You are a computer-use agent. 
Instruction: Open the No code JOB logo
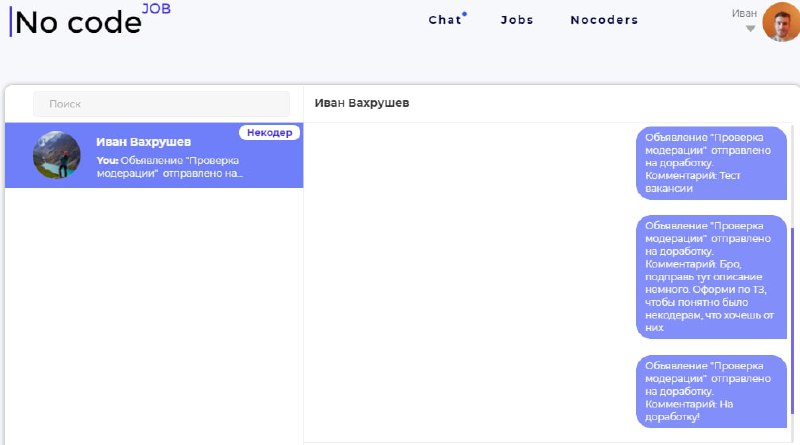(90, 20)
